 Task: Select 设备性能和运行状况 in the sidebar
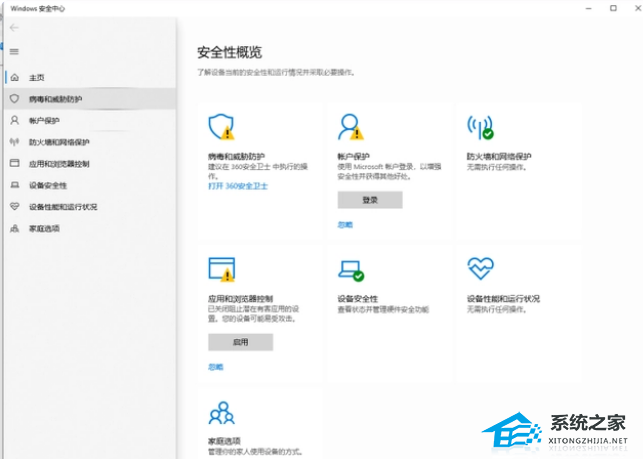click(x=63, y=207)
